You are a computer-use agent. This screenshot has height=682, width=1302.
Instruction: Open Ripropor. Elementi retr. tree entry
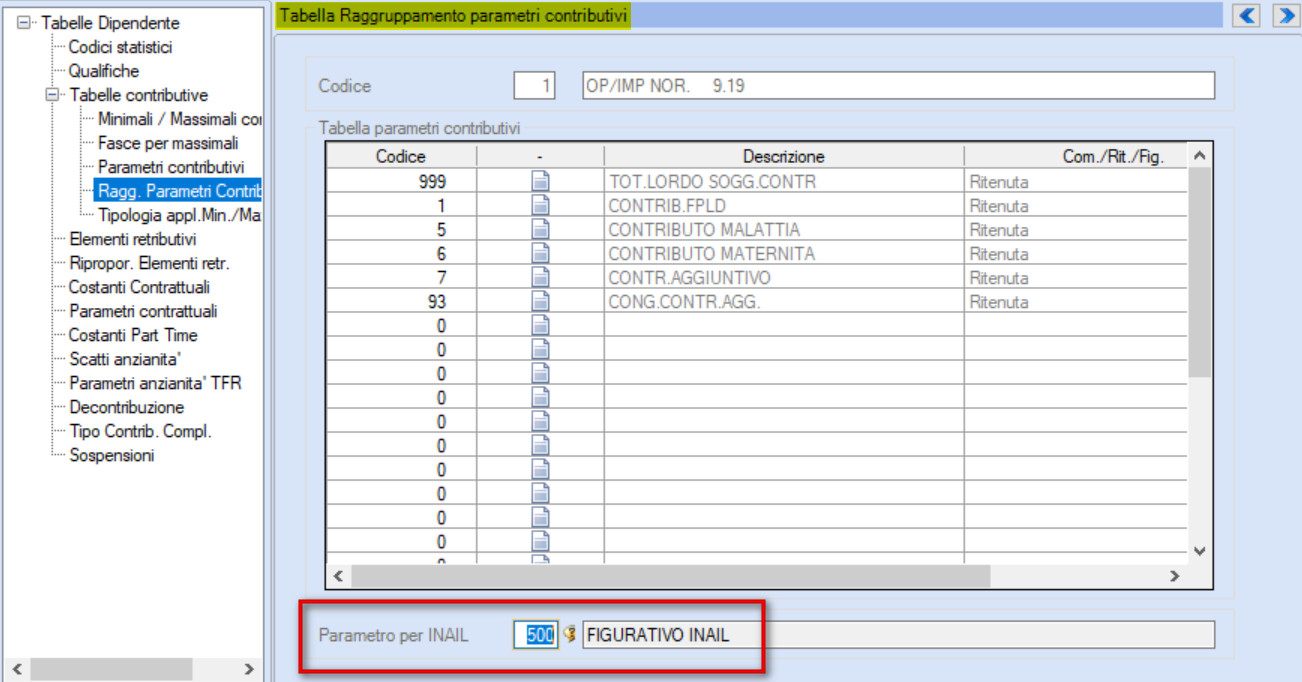pyautogui.click(x=149, y=263)
